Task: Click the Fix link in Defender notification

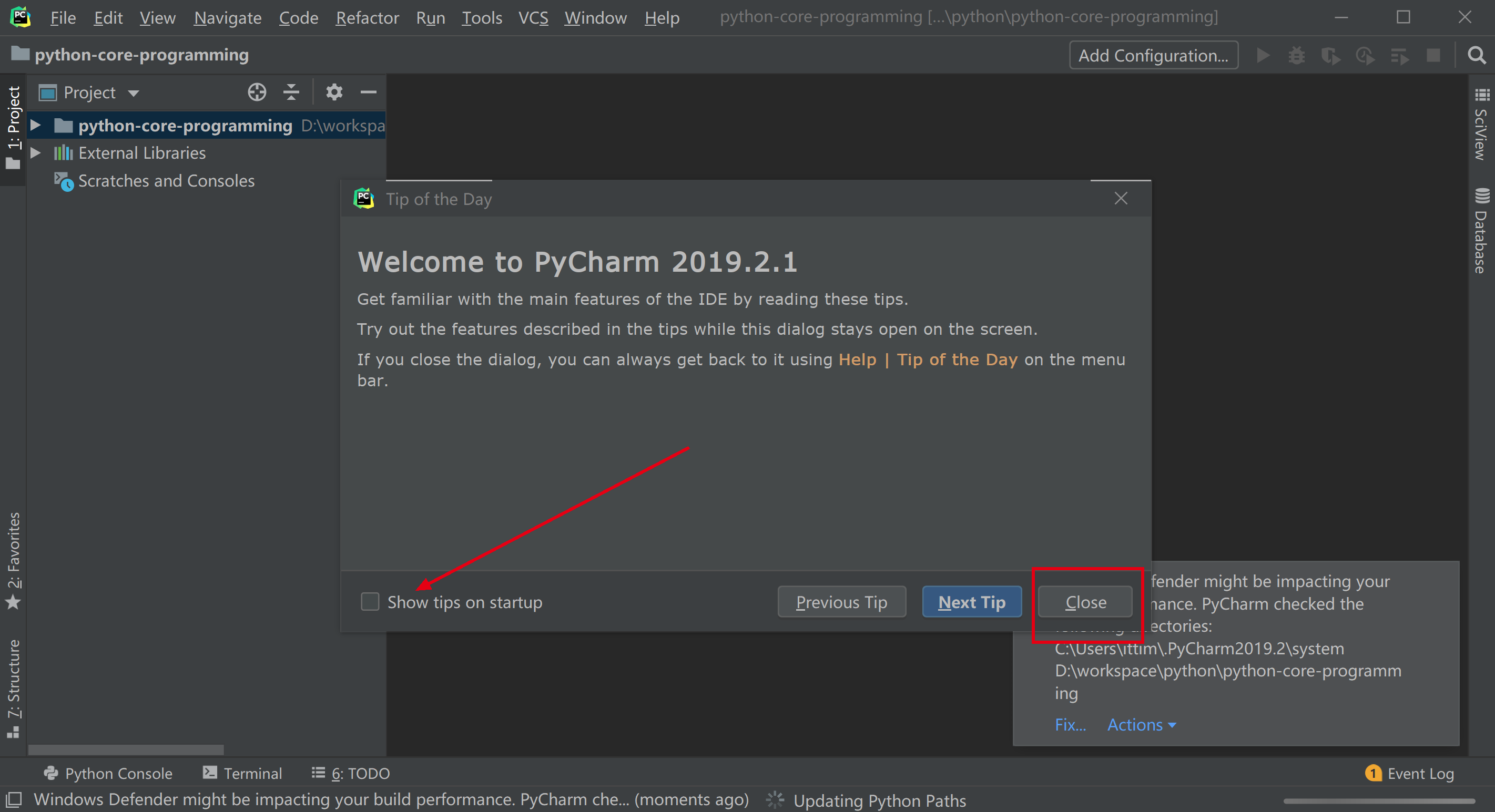Action: [x=1069, y=724]
